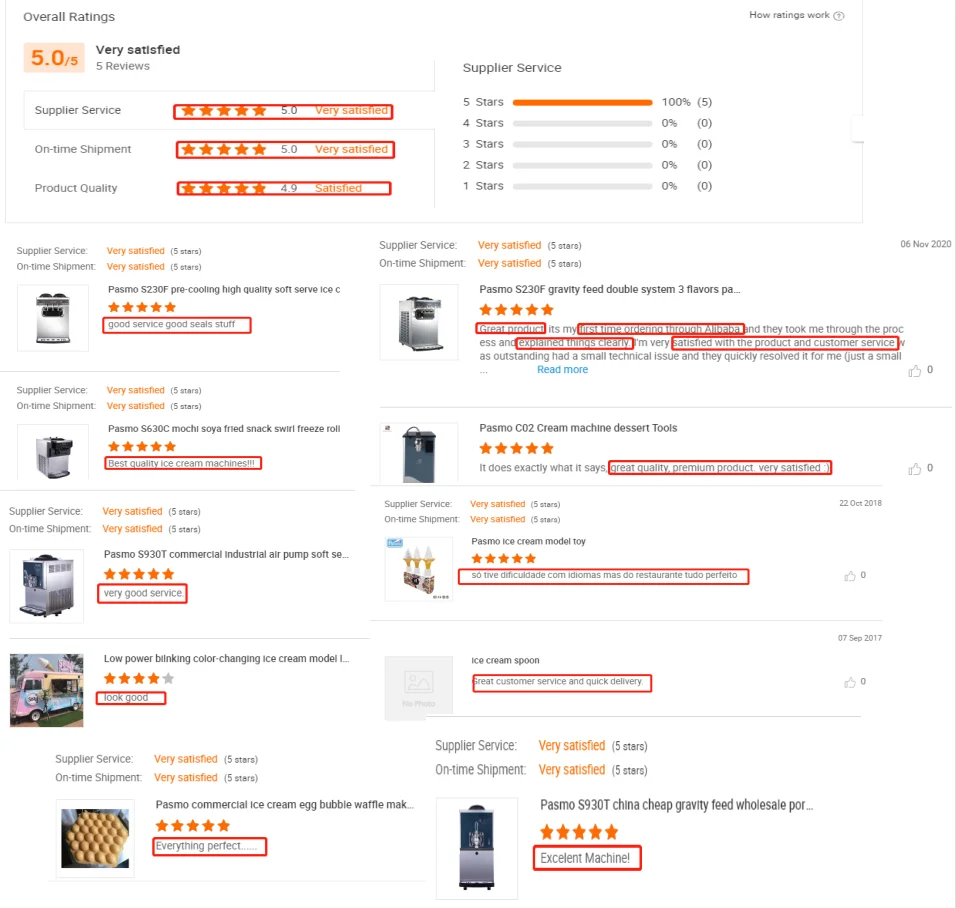Screen dimensions: 956x908
Task: Like the Ice cream spoon review
Action: pyautogui.click(x=850, y=682)
